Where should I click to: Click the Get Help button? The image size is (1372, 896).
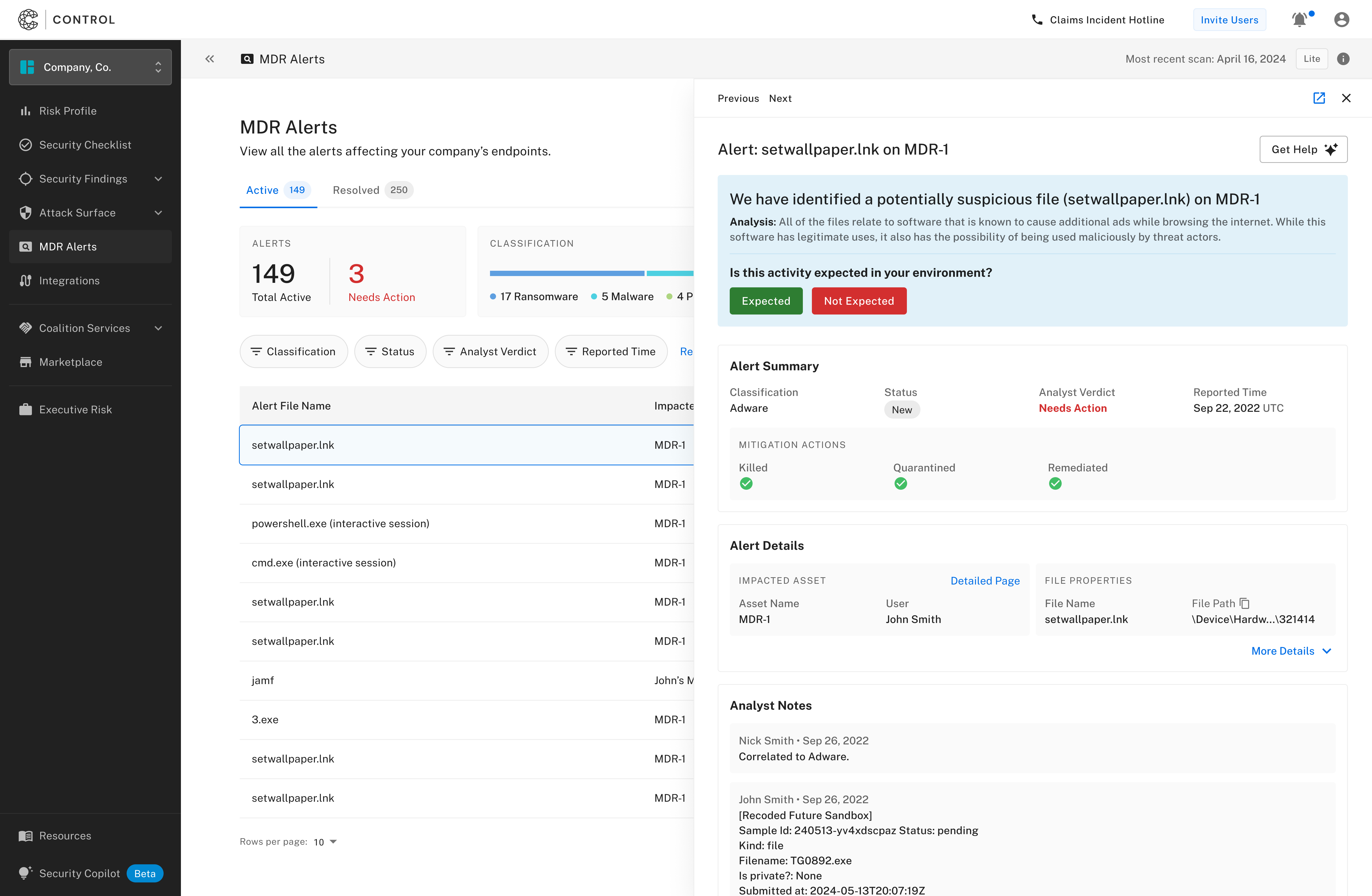pos(1303,149)
